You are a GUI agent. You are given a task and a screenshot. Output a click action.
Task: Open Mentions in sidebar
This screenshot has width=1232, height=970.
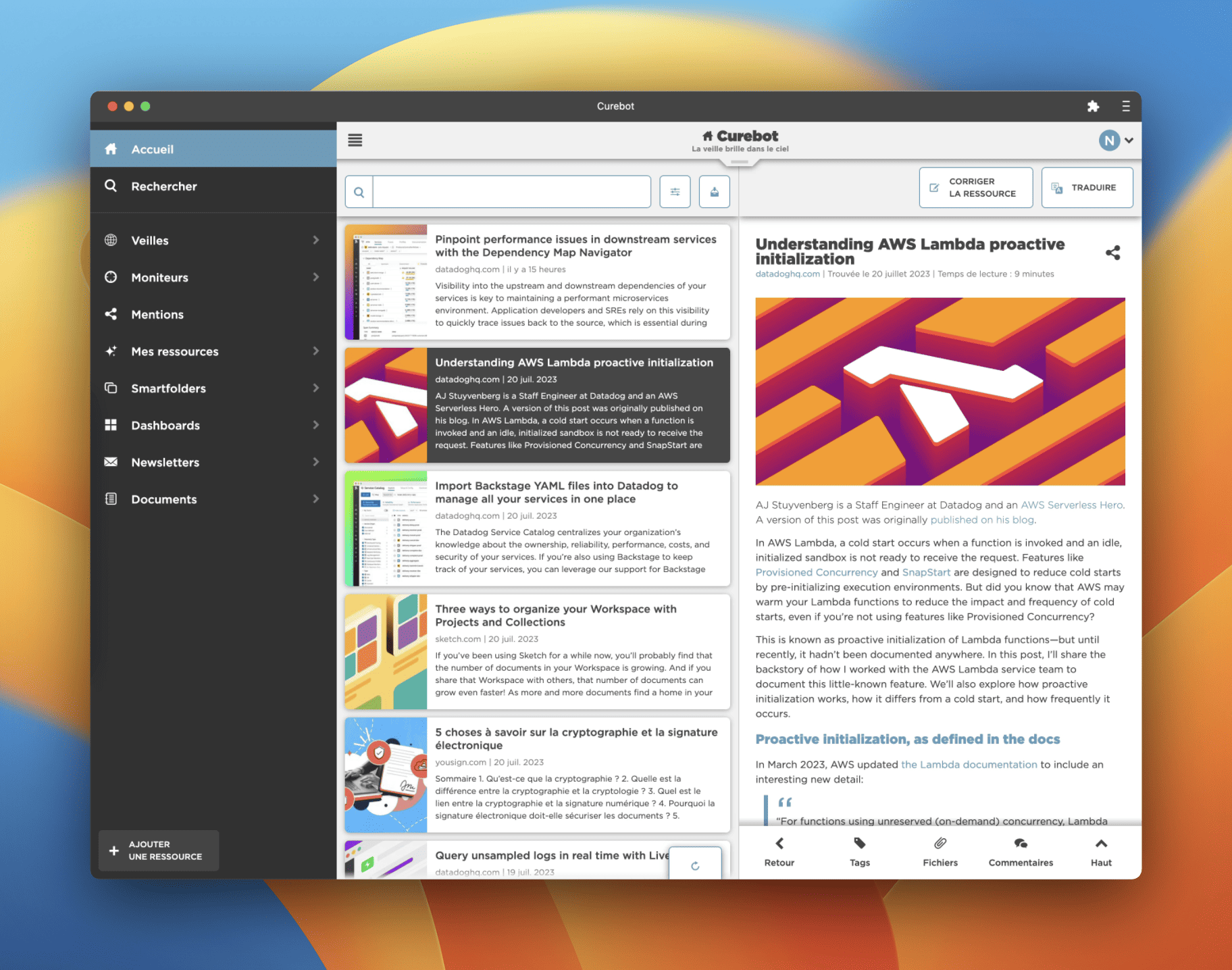tap(213, 314)
